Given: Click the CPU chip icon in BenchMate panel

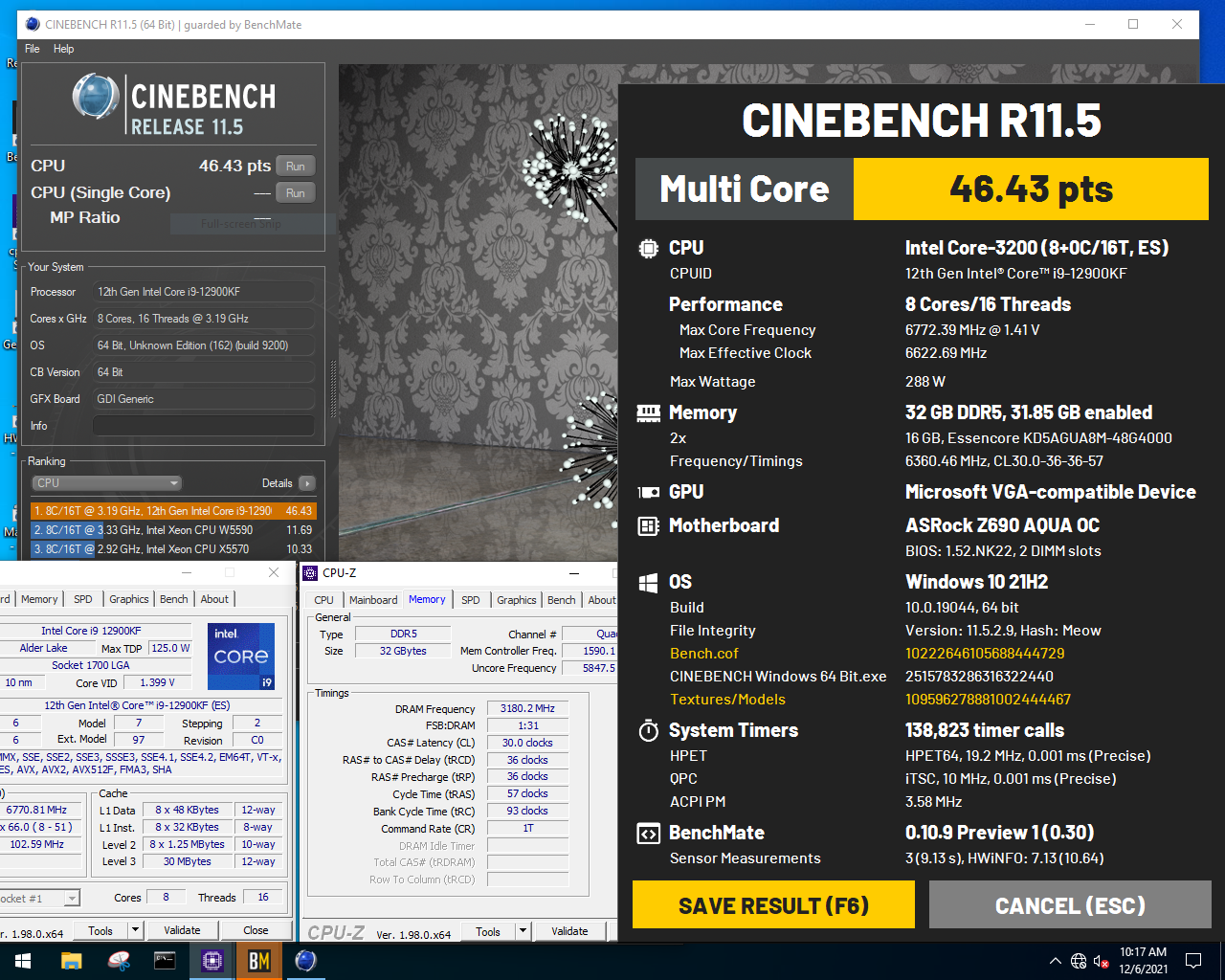Looking at the screenshot, I should click(649, 249).
